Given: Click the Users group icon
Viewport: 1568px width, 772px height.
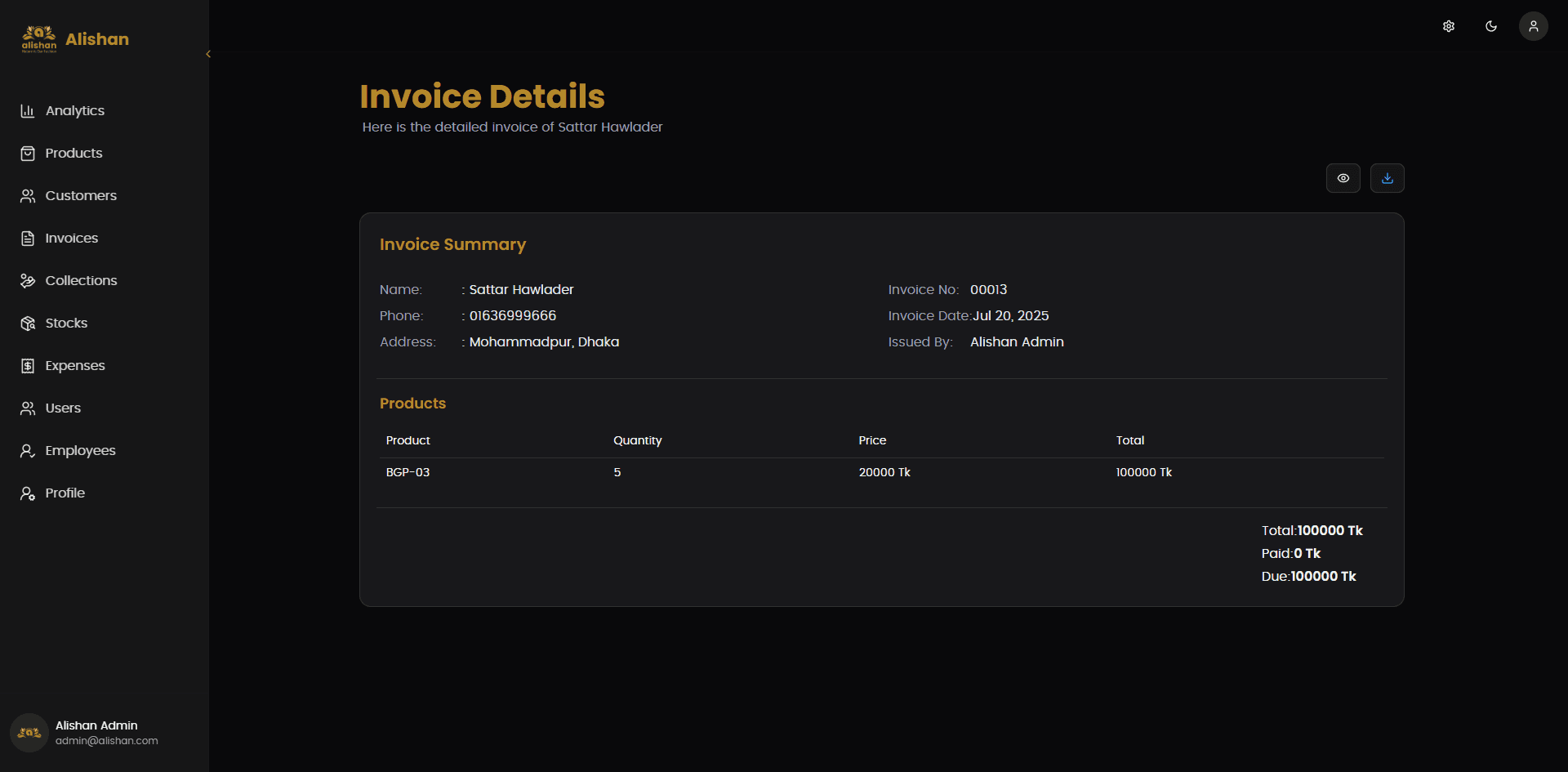Looking at the screenshot, I should [x=28, y=408].
